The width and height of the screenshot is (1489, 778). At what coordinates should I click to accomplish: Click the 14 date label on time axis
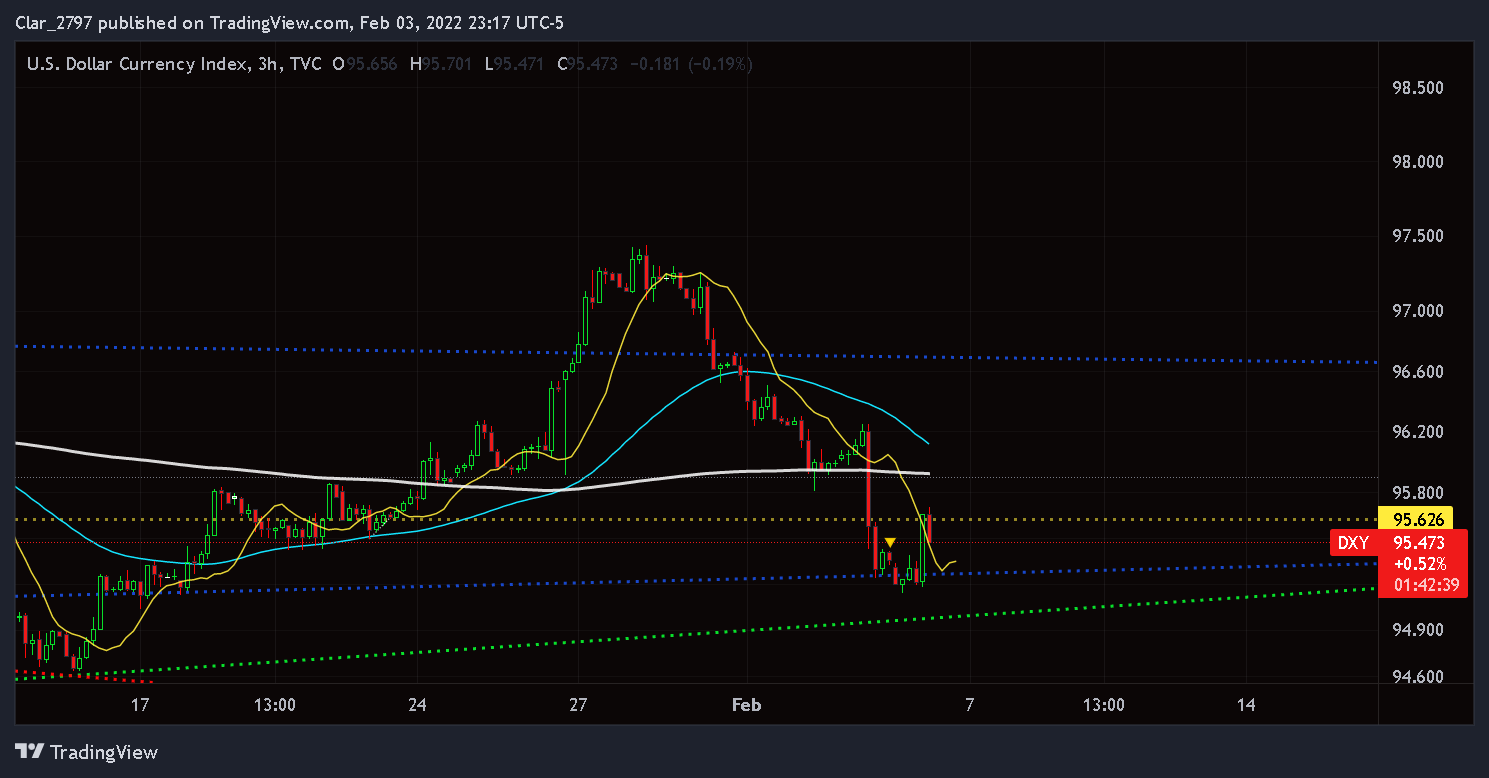click(x=1246, y=705)
